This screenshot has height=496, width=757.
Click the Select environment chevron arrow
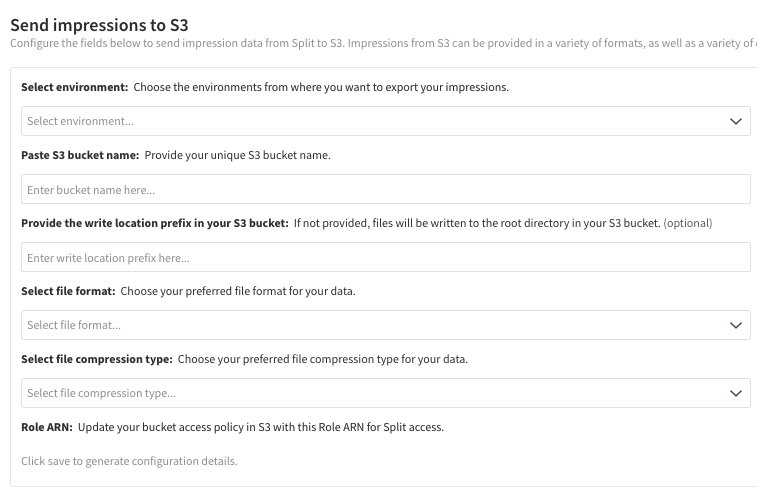point(736,121)
